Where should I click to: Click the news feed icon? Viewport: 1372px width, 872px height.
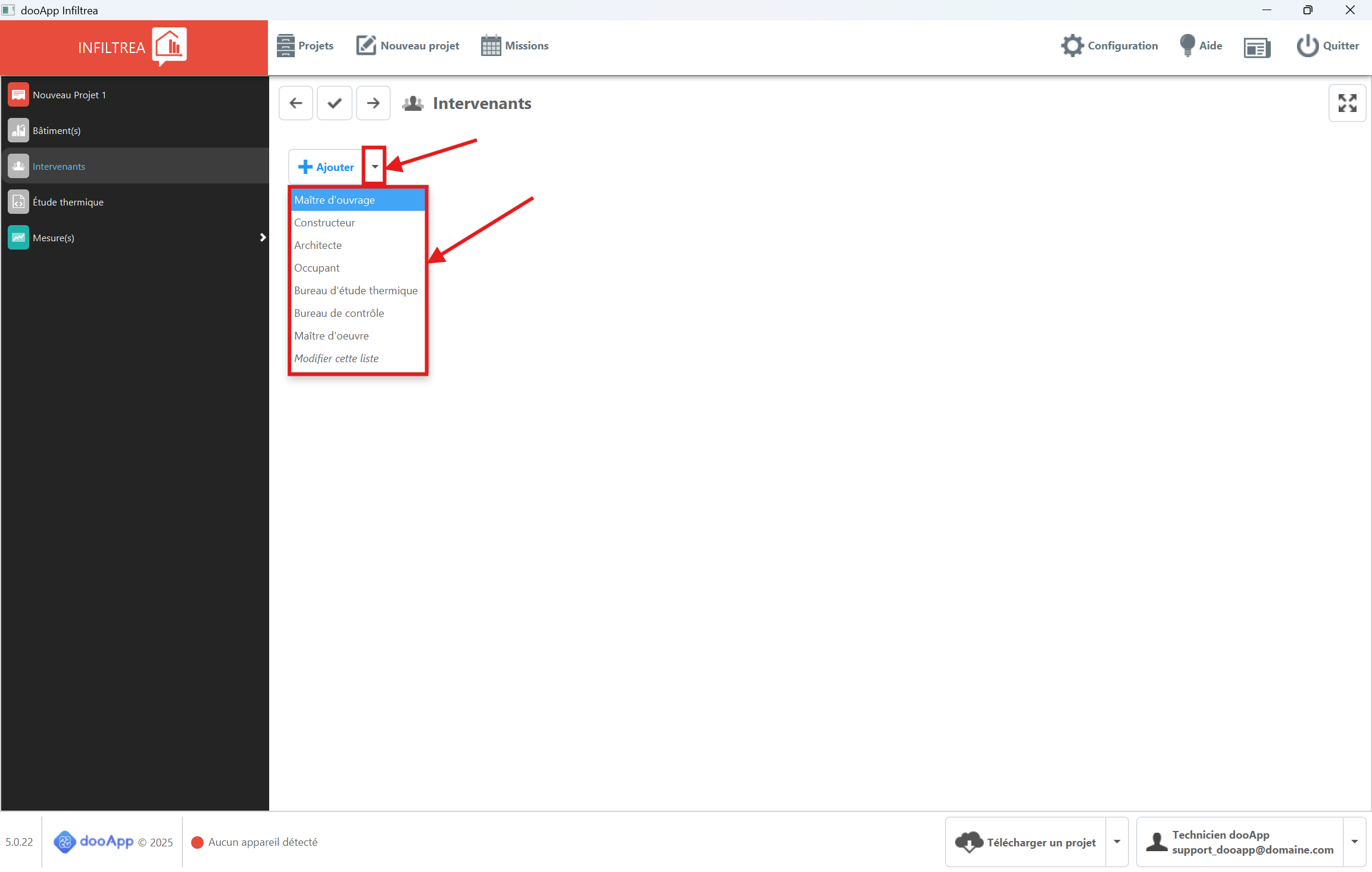[1257, 47]
